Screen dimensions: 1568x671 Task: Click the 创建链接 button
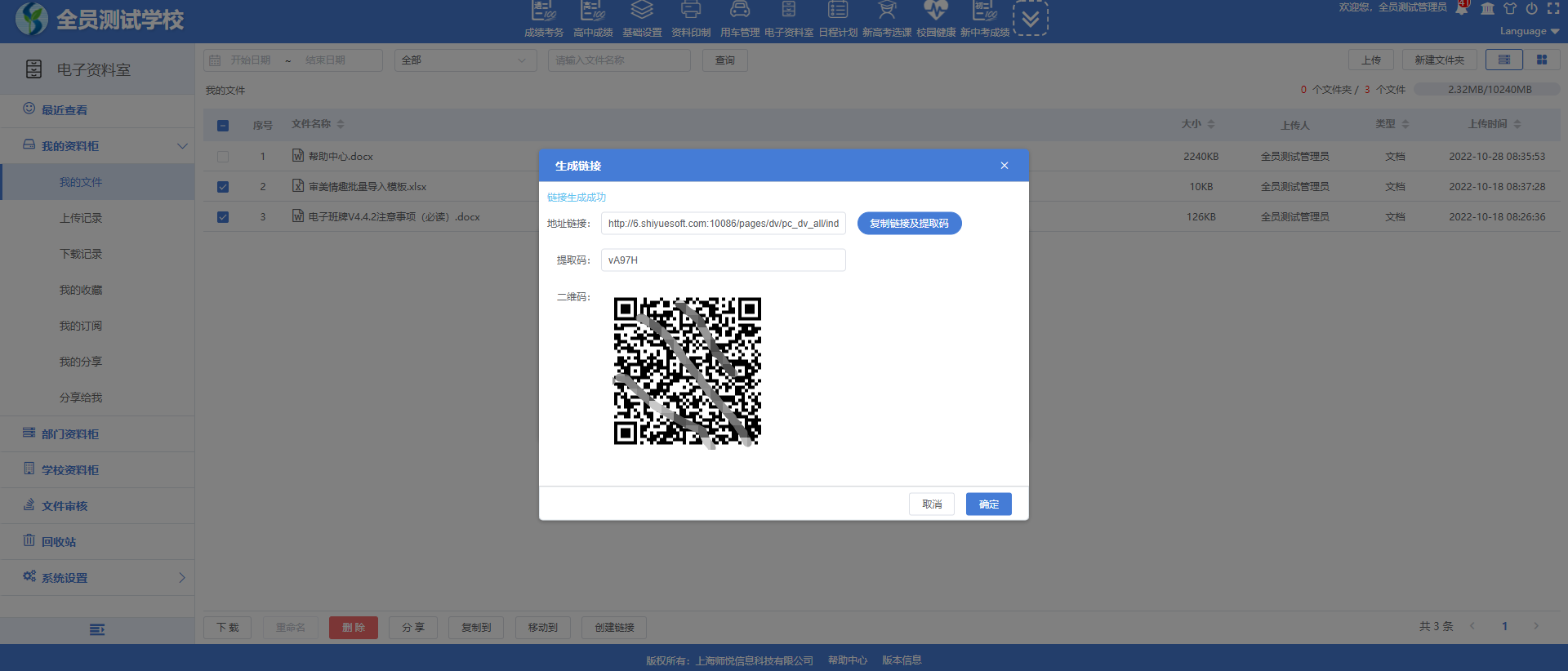pos(614,628)
